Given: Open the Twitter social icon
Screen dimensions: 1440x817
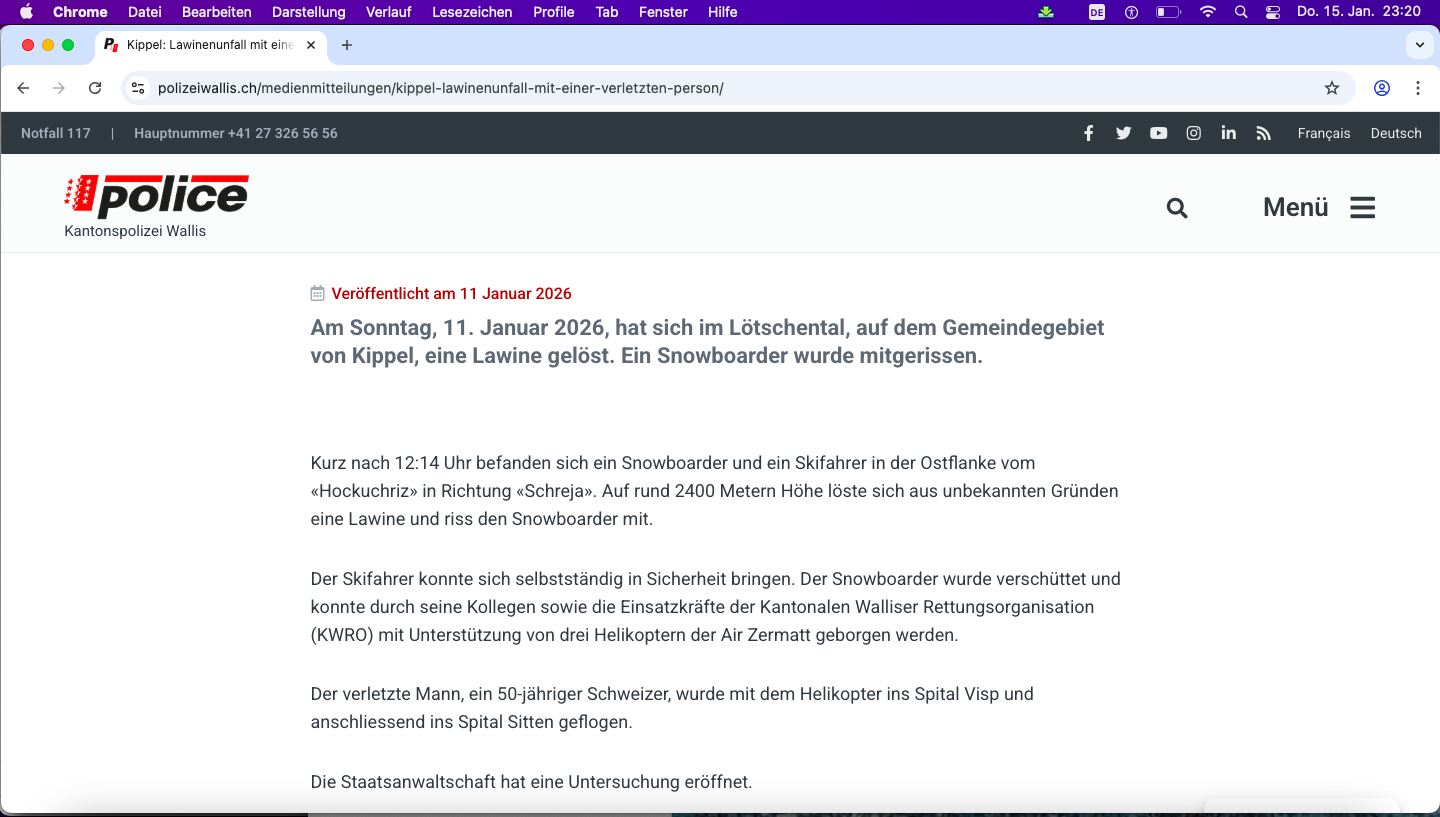Looking at the screenshot, I should pyautogui.click(x=1123, y=133).
